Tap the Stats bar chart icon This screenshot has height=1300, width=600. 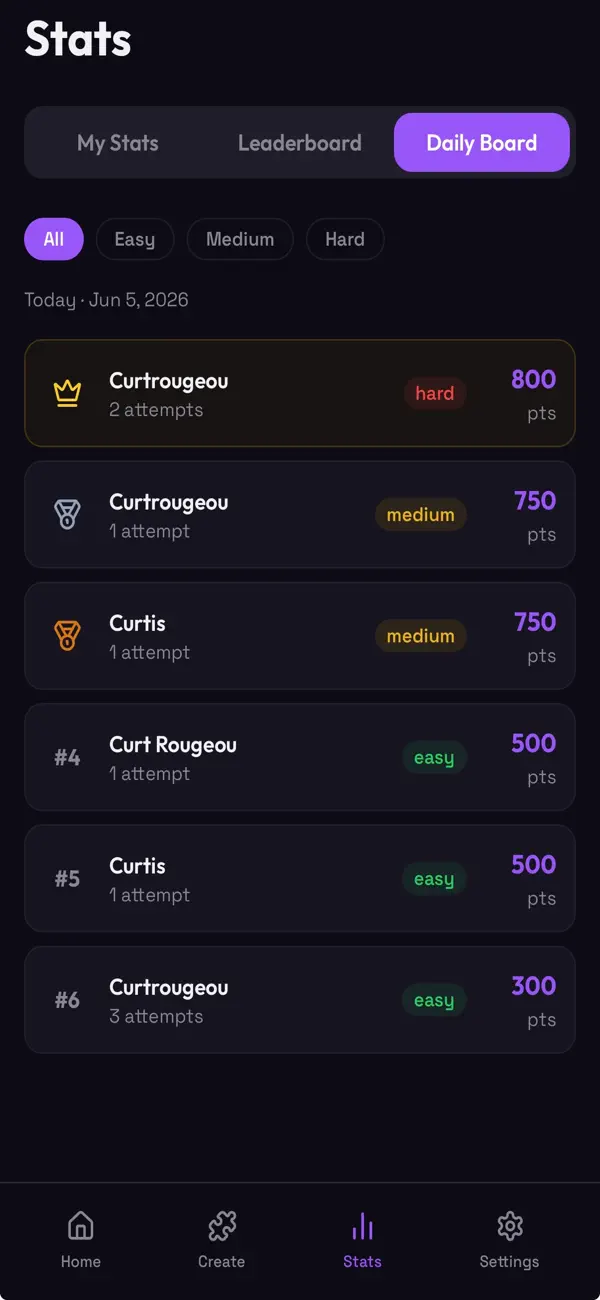pyautogui.click(x=362, y=1225)
